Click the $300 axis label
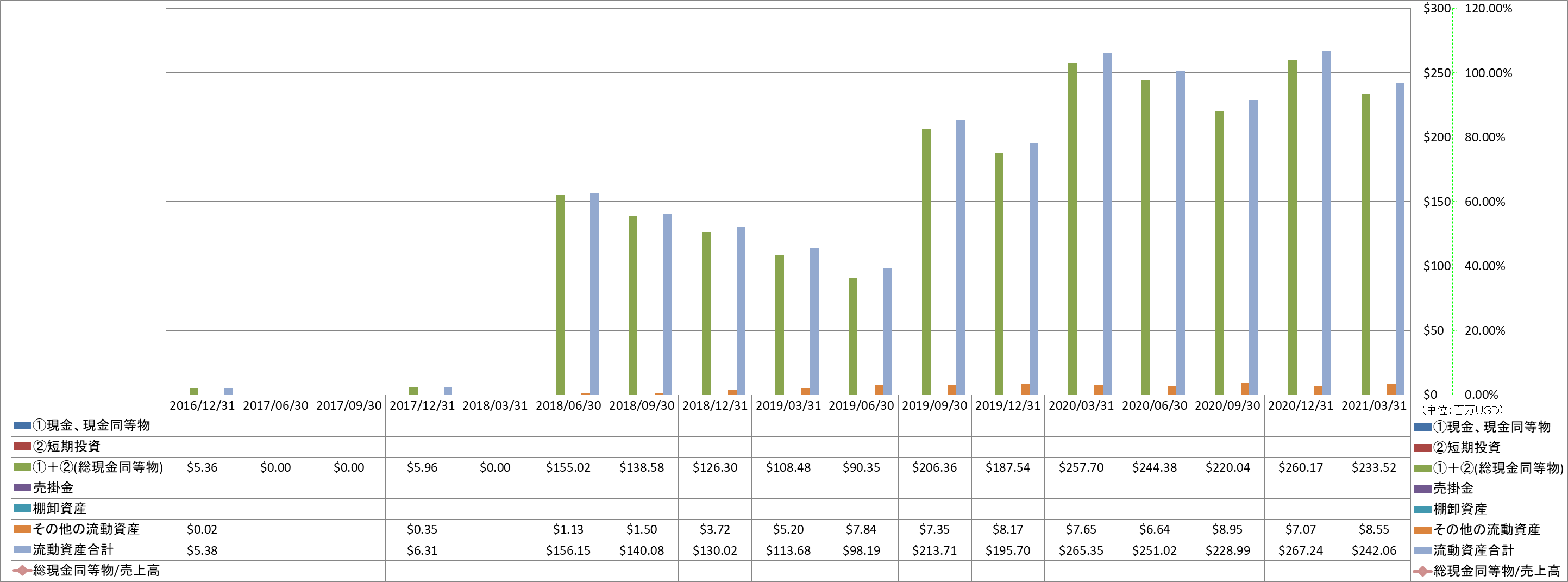Viewport: 1568px width, 582px height. pyautogui.click(x=1437, y=9)
